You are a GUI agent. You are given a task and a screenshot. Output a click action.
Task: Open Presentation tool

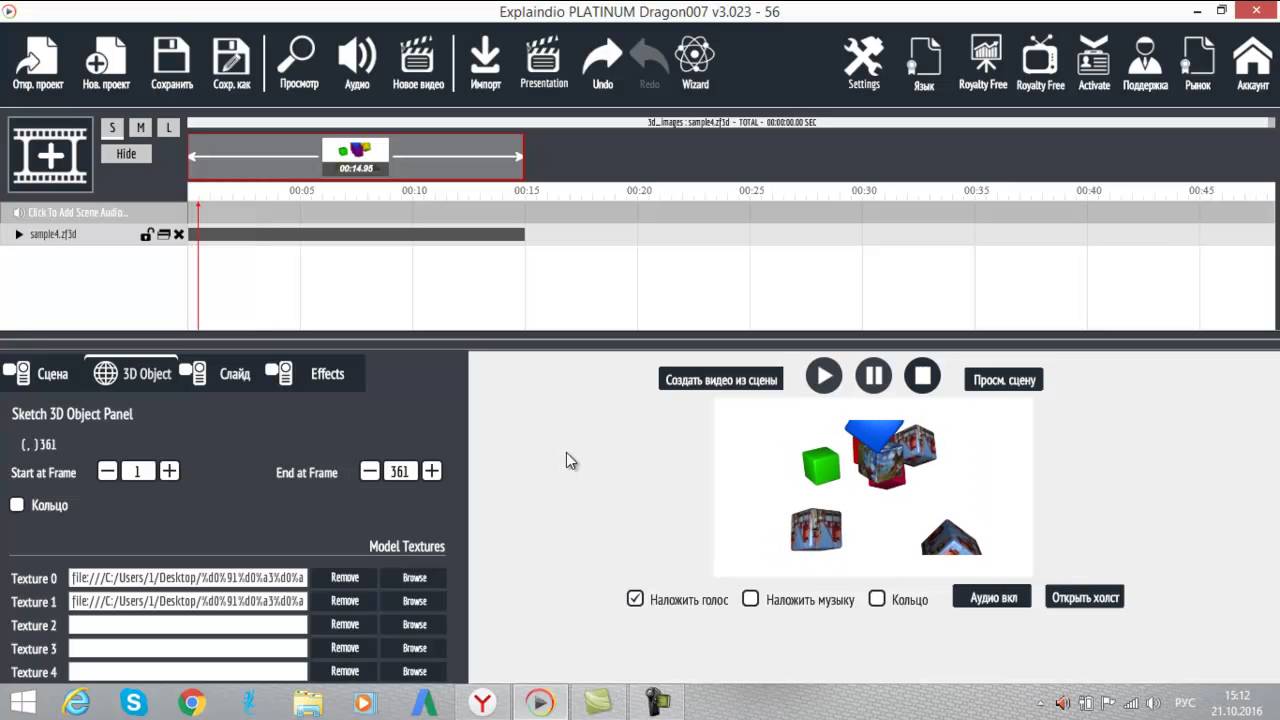(544, 63)
